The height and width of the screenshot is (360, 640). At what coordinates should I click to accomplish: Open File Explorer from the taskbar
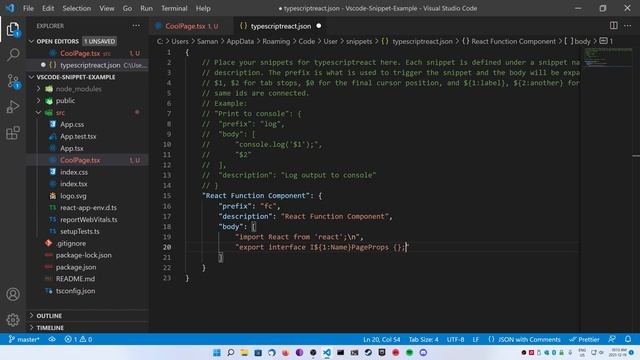point(244,352)
